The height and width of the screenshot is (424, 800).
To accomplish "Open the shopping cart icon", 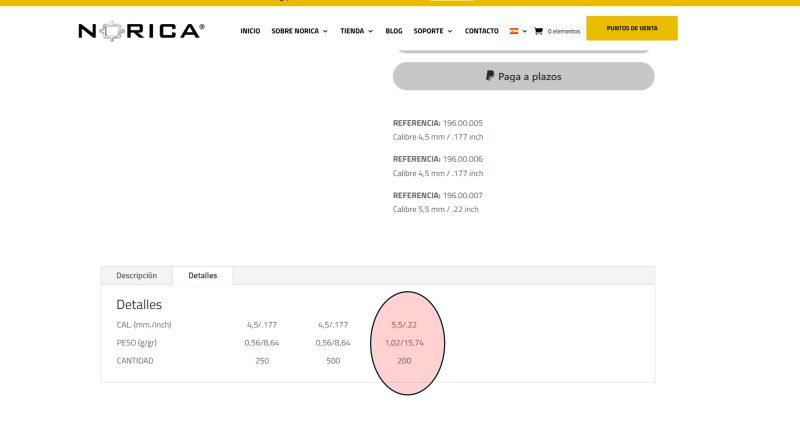I will click(538, 31).
